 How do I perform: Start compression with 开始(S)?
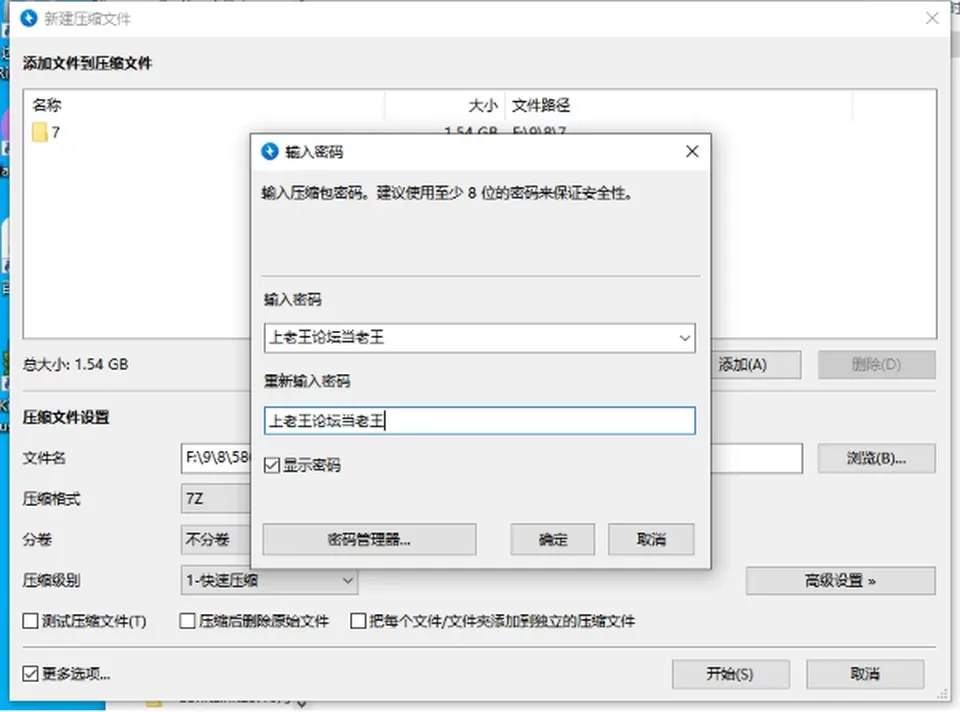(730, 674)
